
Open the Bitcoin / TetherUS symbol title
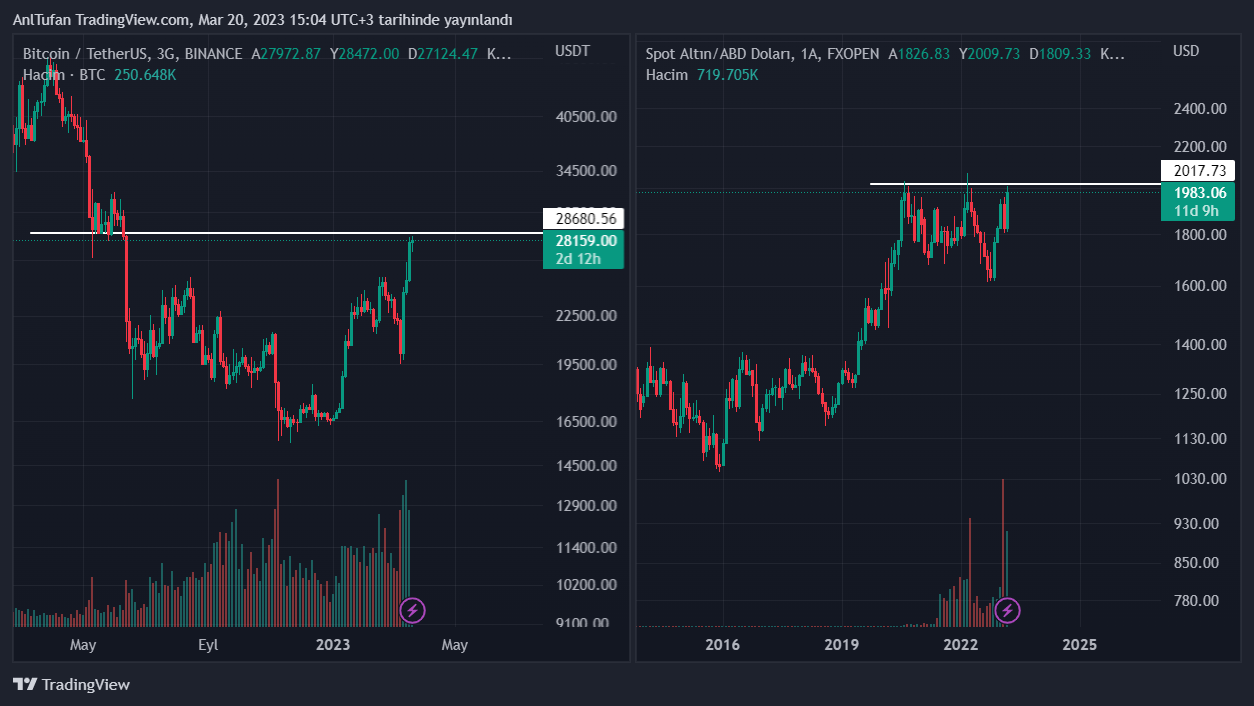tap(132, 54)
